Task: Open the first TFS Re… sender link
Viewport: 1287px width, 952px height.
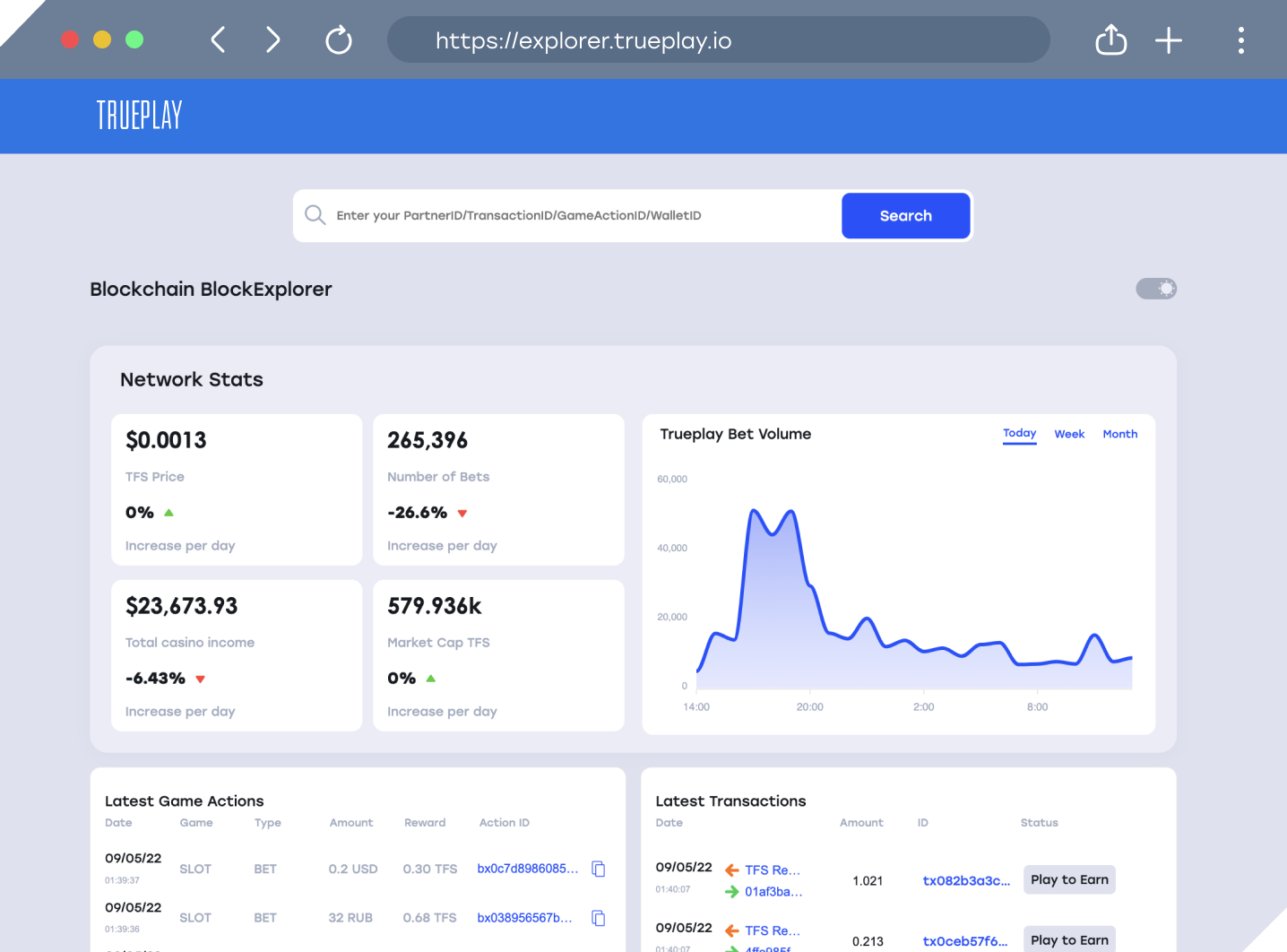Action: [x=773, y=870]
